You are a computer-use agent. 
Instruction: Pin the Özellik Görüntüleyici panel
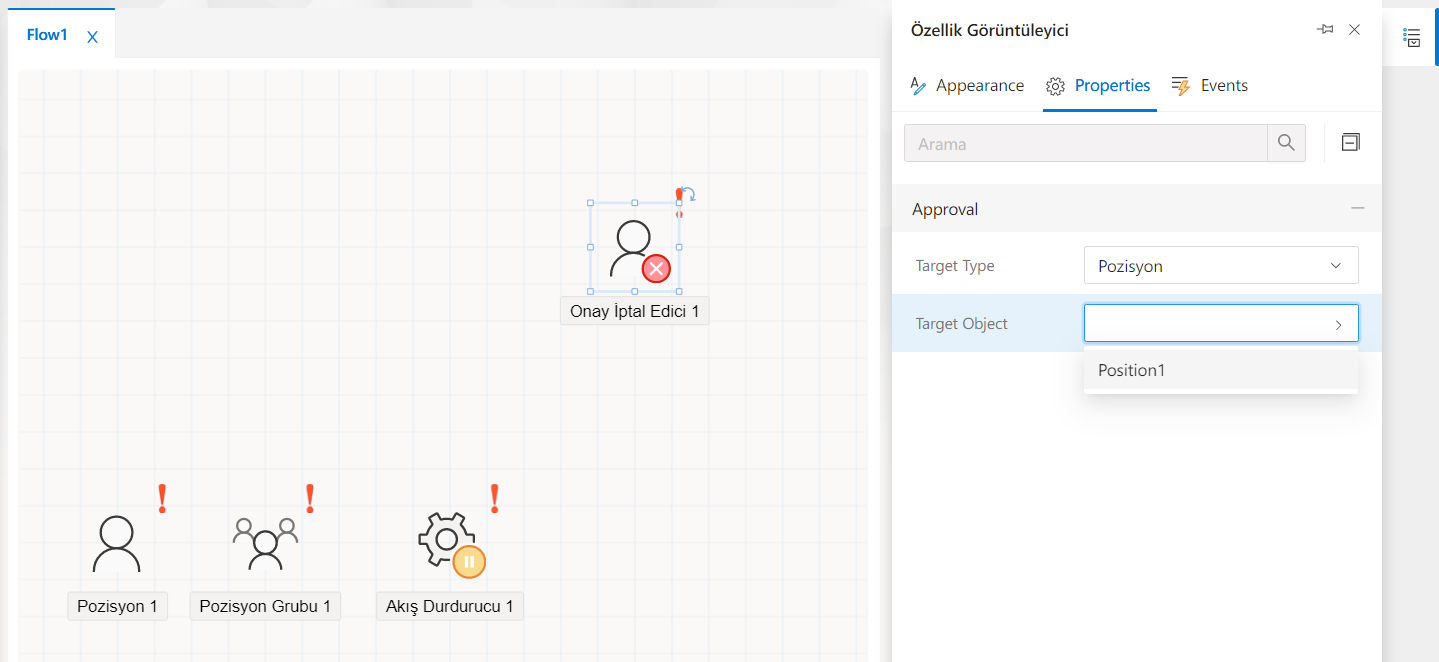click(1326, 30)
